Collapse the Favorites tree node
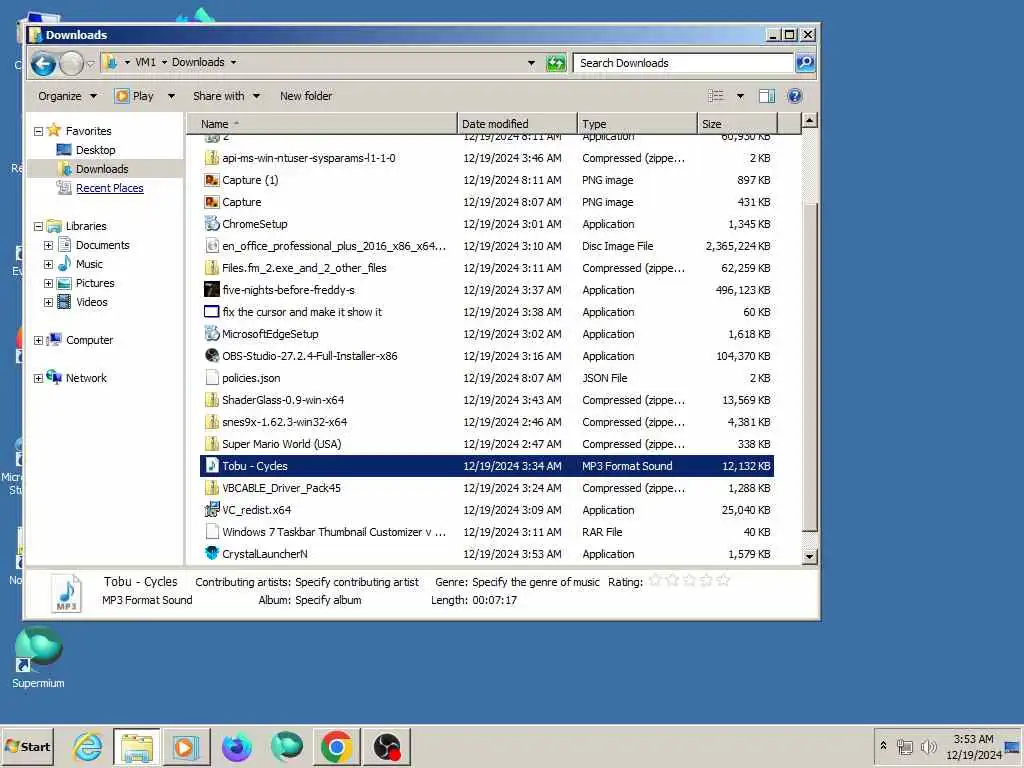This screenshot has width=1024, height=768. pyautogui.click(x=39, y=131)
